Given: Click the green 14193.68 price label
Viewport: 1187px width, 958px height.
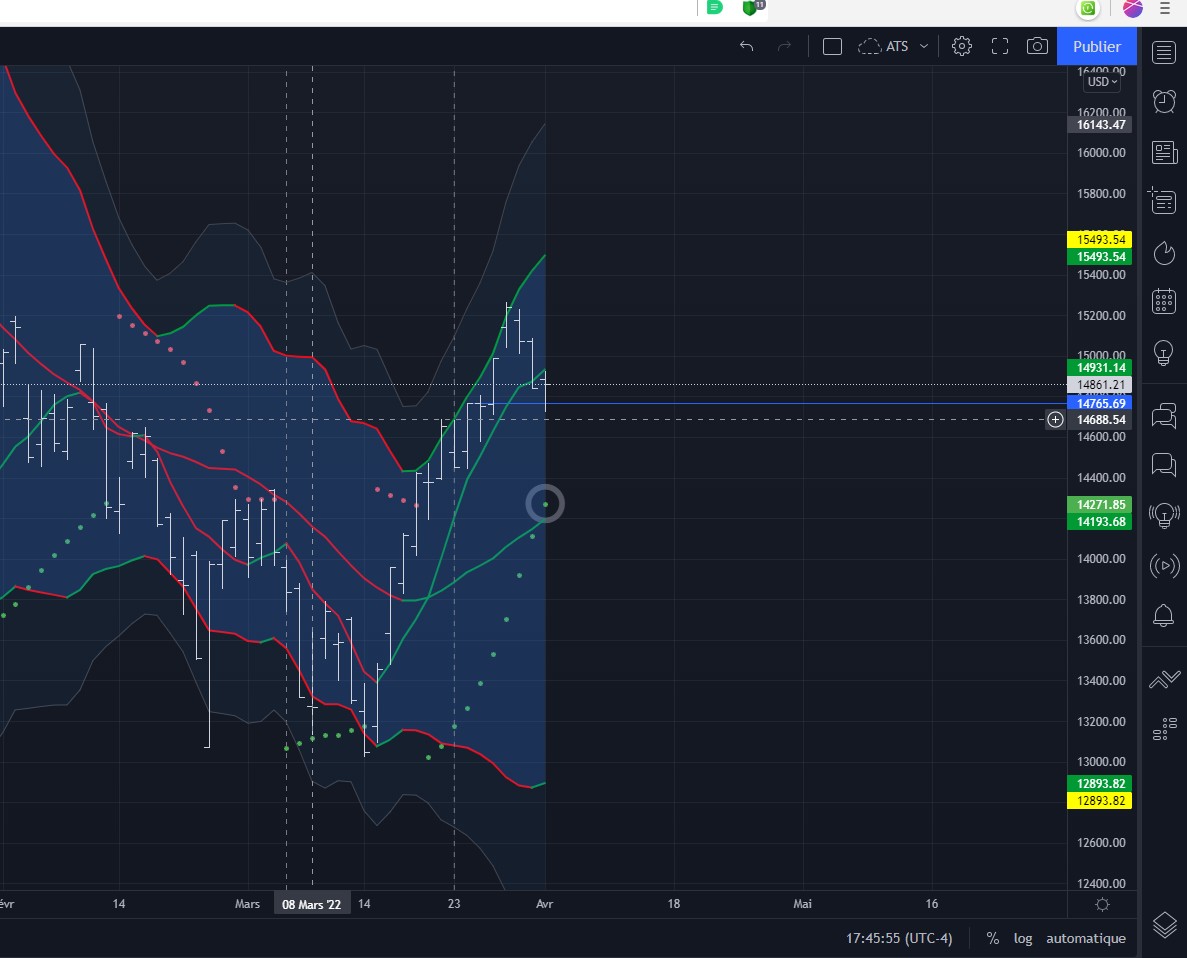Looking at the screenshot, I should coord(1099,522).
